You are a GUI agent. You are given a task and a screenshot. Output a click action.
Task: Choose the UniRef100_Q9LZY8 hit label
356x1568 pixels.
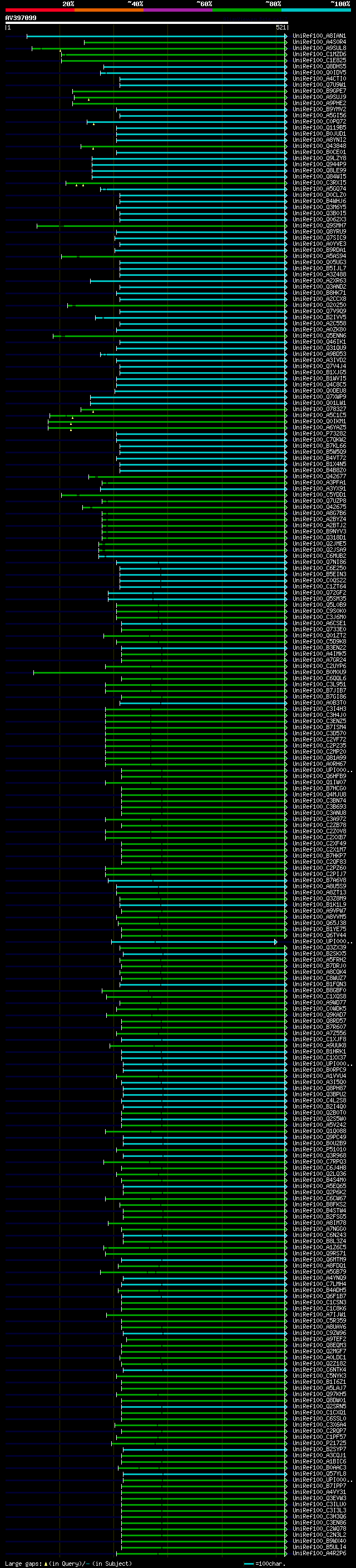pos(319,159)
